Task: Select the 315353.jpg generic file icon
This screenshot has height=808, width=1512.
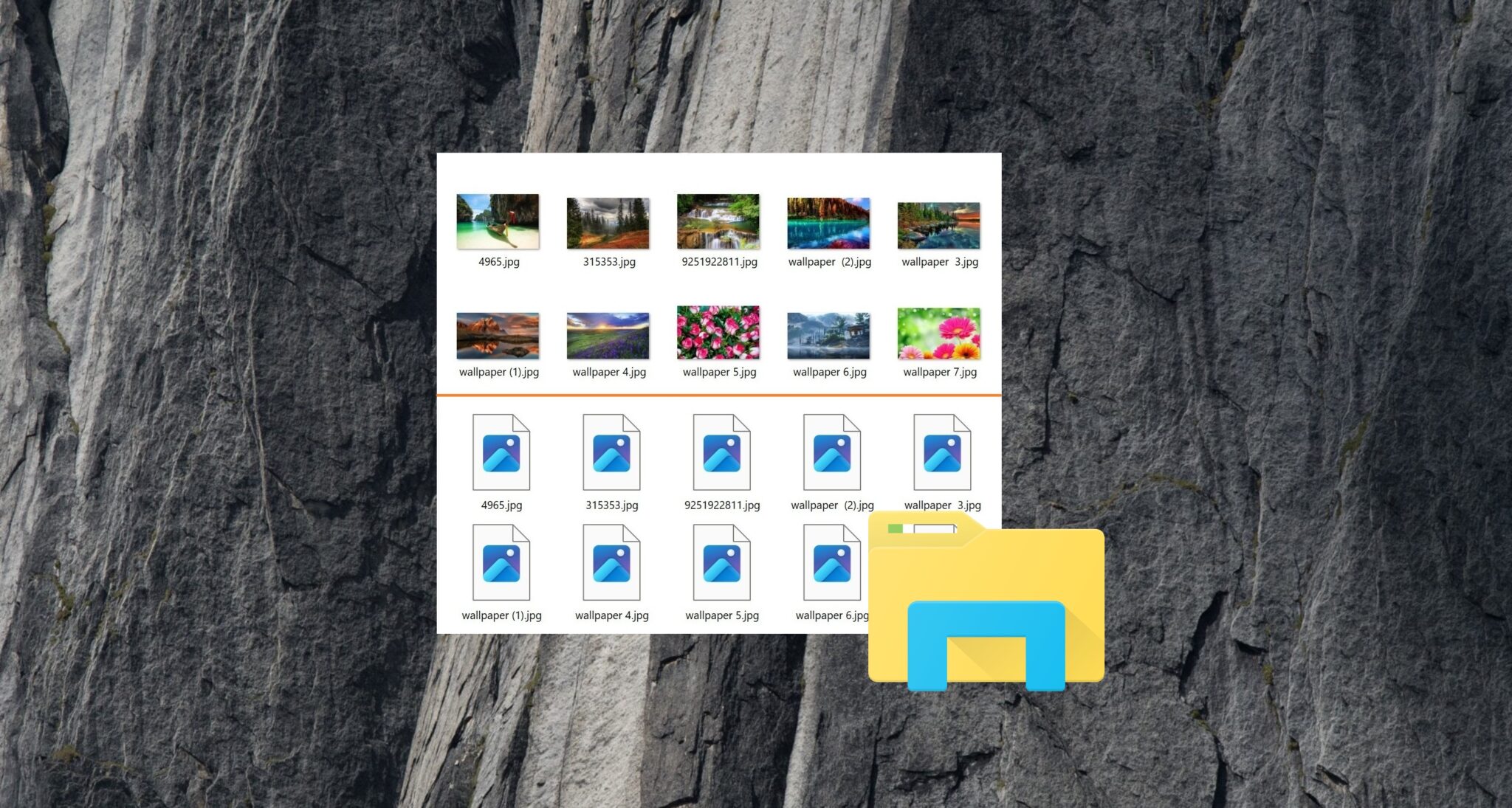Action: (x=611, y=452)
